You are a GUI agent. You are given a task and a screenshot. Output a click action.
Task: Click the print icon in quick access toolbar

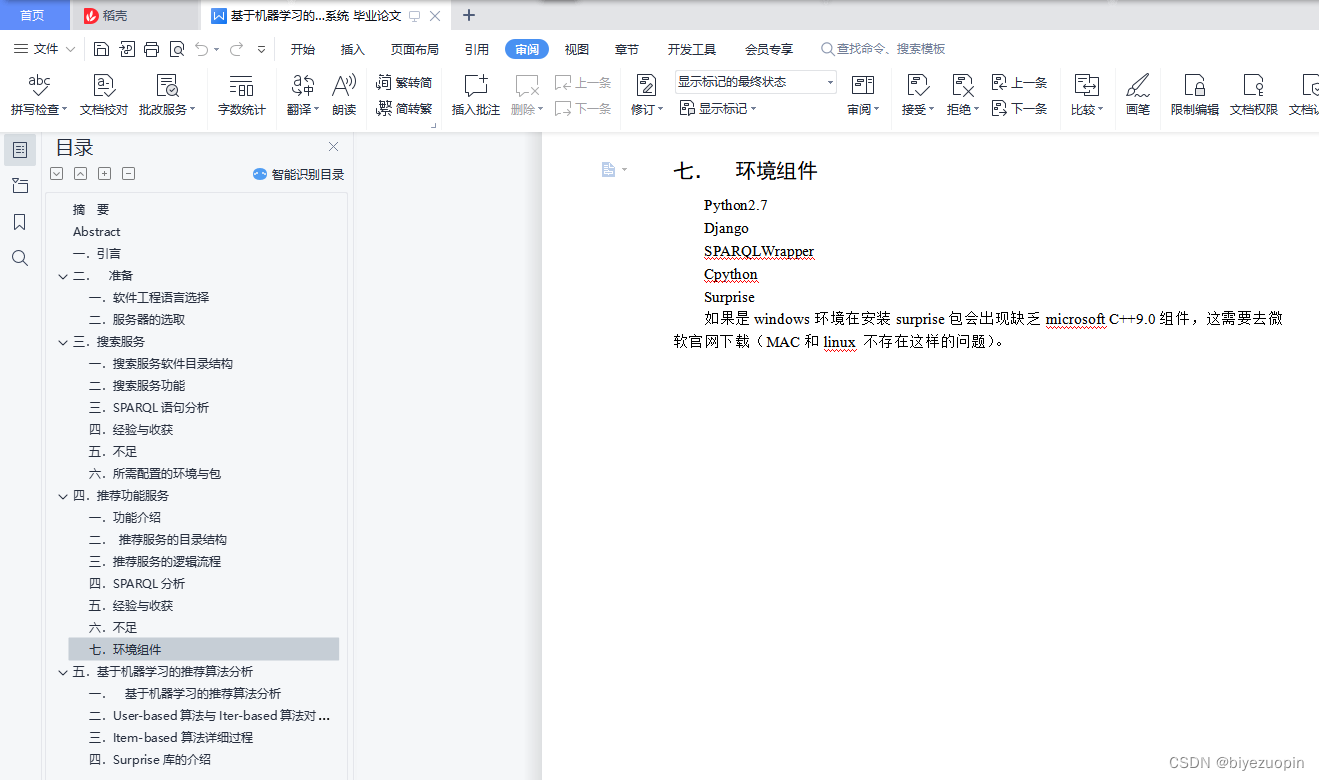pos(151,48)
